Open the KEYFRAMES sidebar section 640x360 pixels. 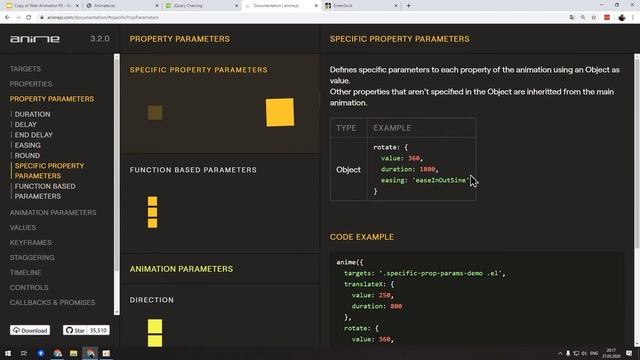tap(31, 242)
